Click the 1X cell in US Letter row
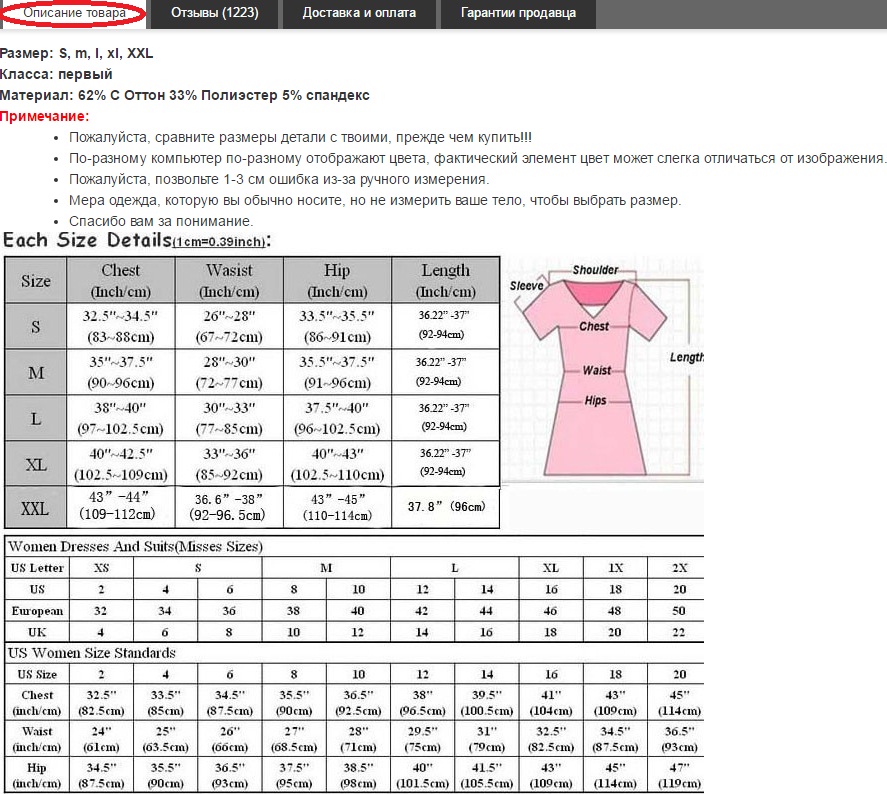The width and height of the screenshot is (887, 794). click(615, 568)
